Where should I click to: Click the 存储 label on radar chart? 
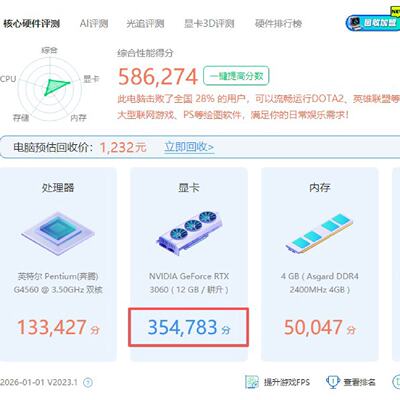coord(21,118)
